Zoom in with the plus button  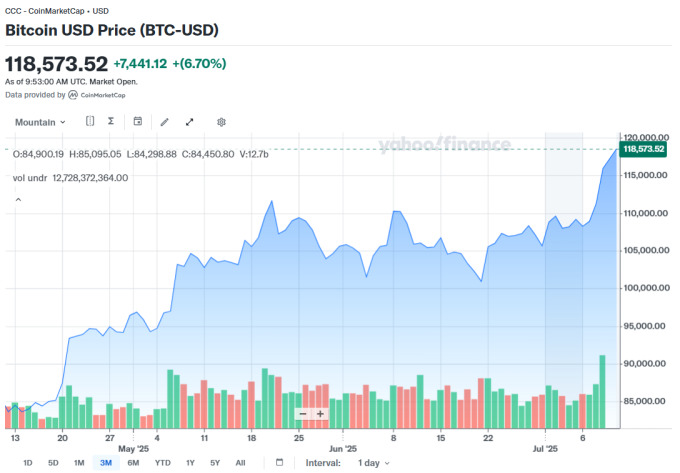point(320,414)
